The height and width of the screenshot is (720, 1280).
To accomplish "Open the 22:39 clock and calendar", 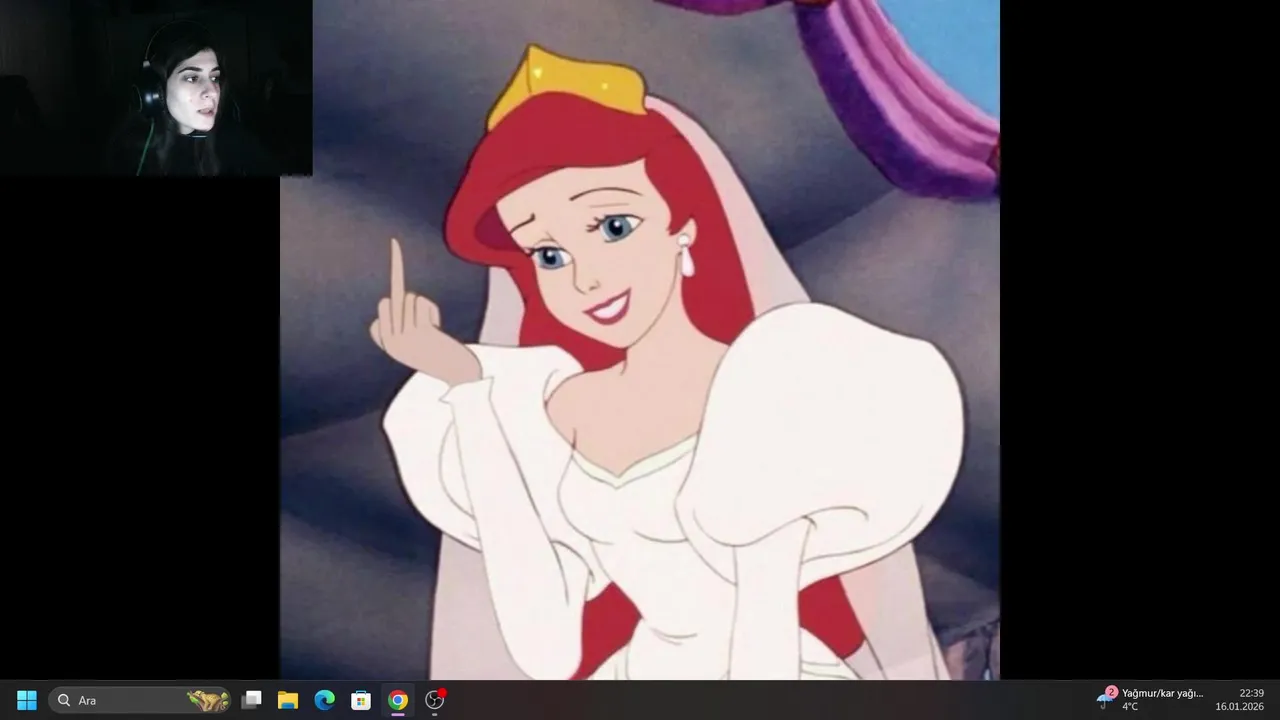I will point(1240,700).
